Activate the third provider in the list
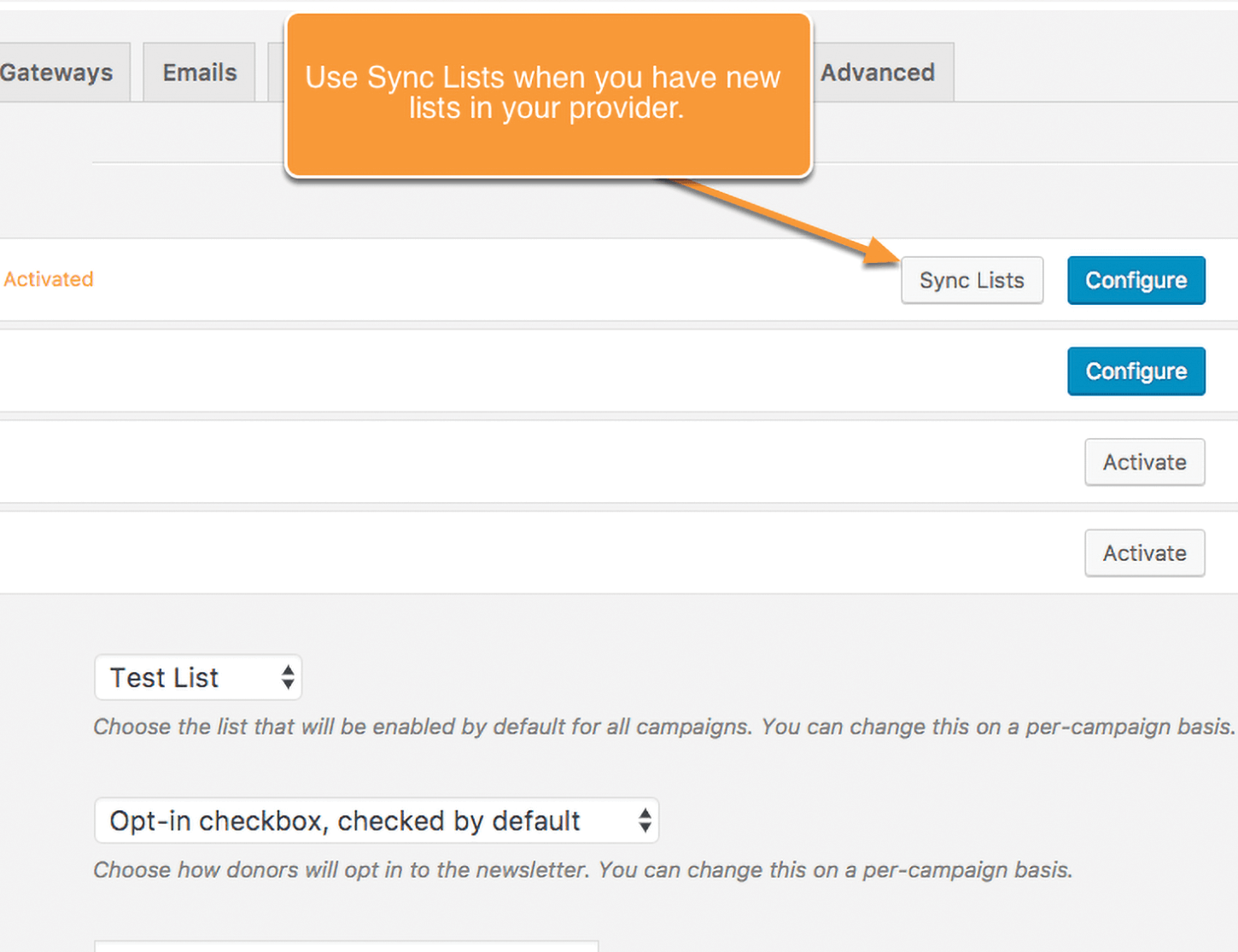The height and width of the screenshot is (952, 1238). [1144, 462]
